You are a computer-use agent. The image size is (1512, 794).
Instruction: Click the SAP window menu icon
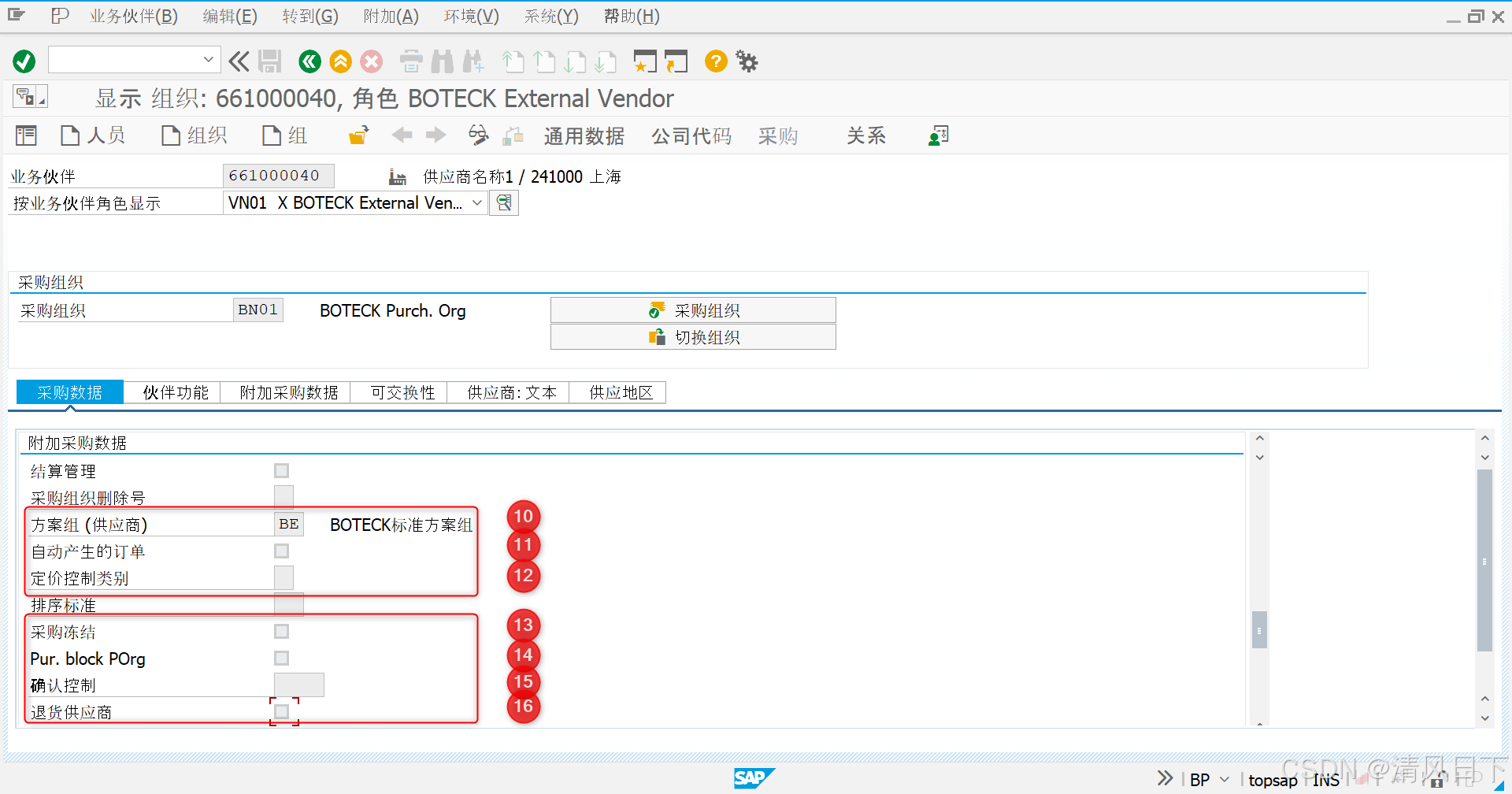[x=17, y=15]
